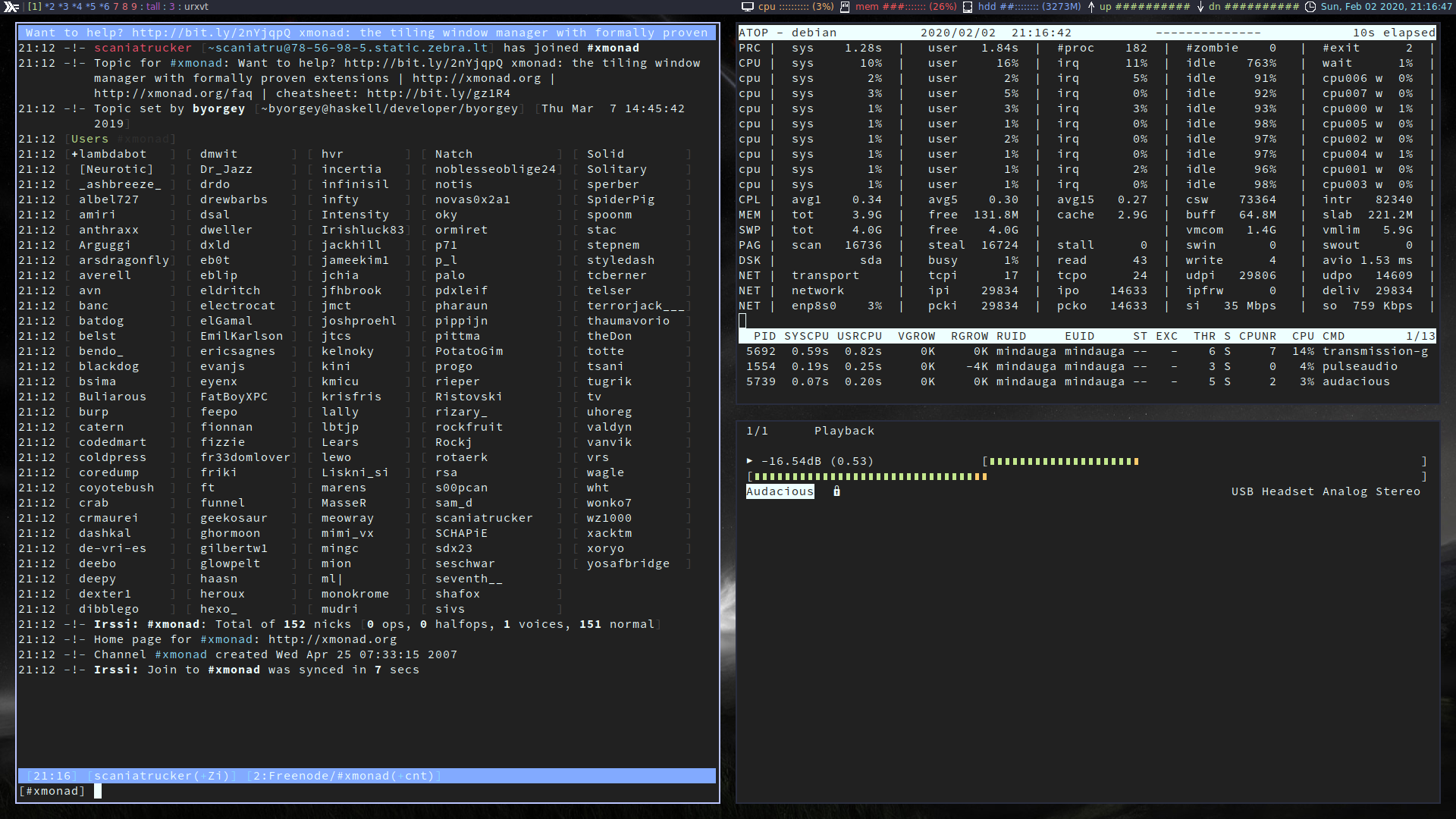Switch to workspace *5

(x=93, y=7)
